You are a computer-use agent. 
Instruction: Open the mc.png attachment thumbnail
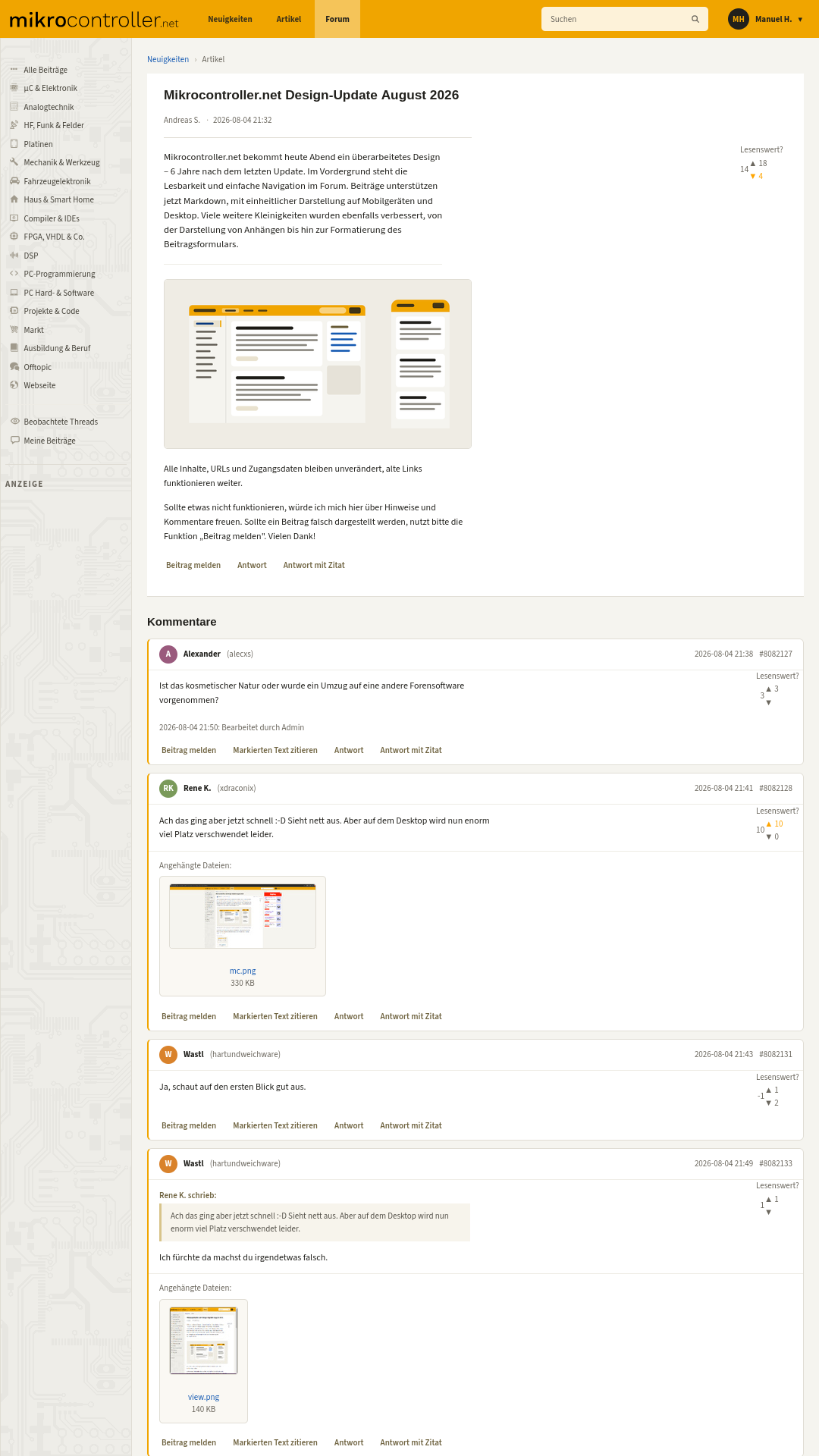(x=243, y=916)
